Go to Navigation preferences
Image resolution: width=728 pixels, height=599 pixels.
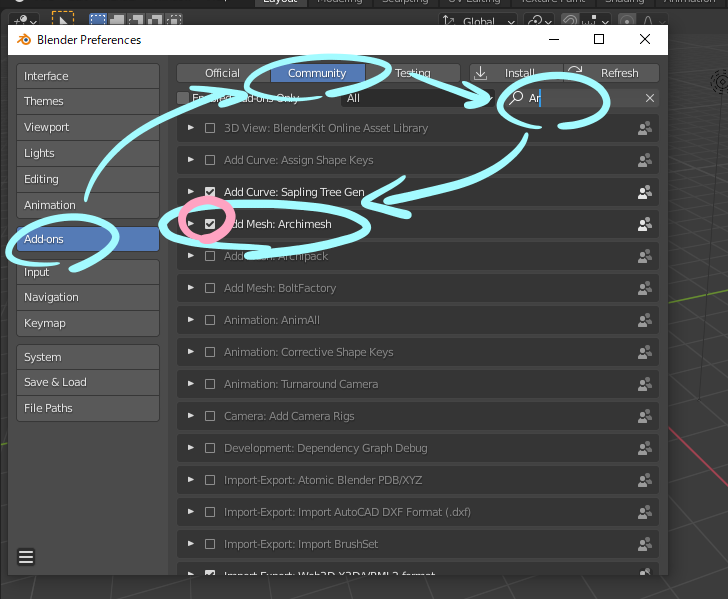coord(88,297)
